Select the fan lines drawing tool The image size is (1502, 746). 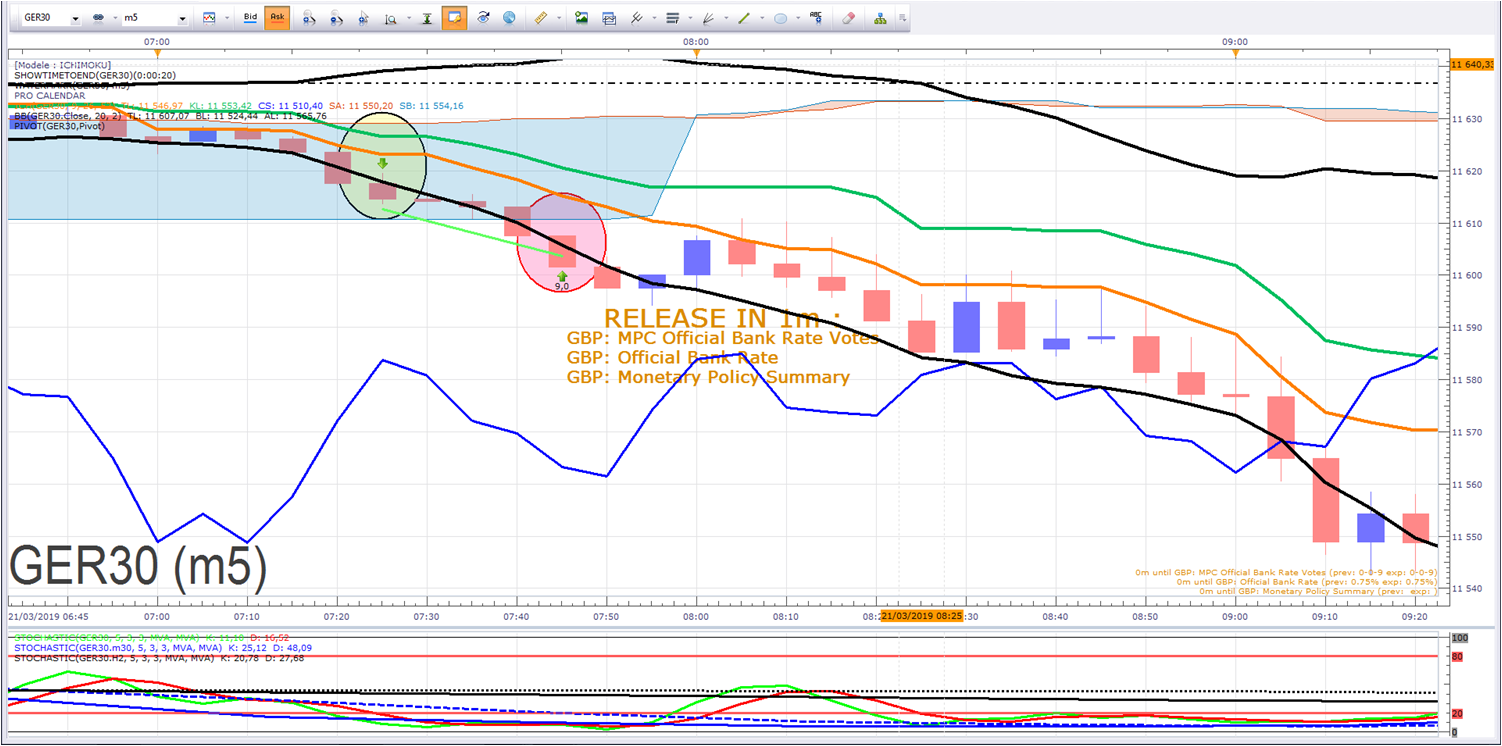708,18
